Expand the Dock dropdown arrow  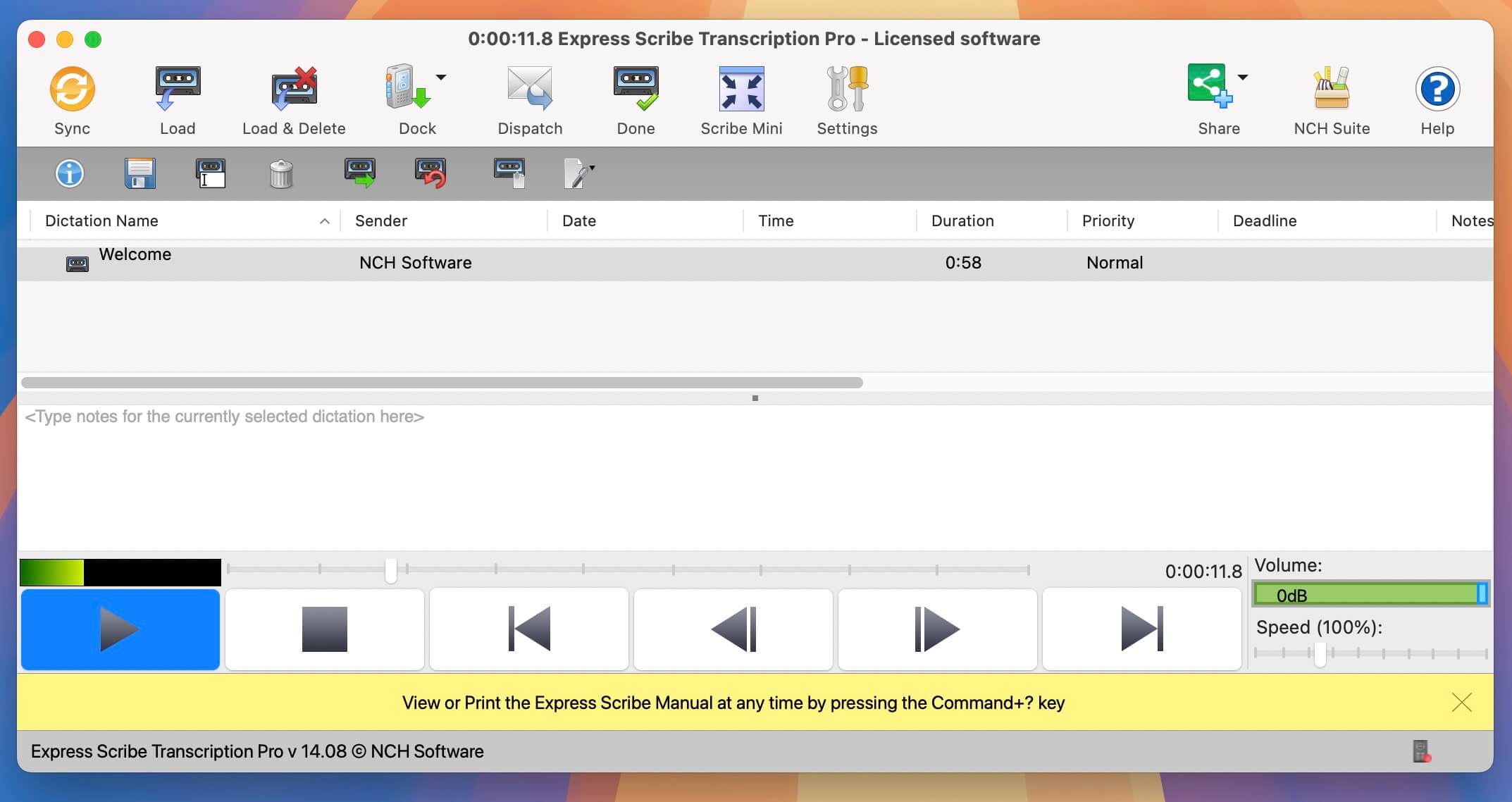point(441,78)
